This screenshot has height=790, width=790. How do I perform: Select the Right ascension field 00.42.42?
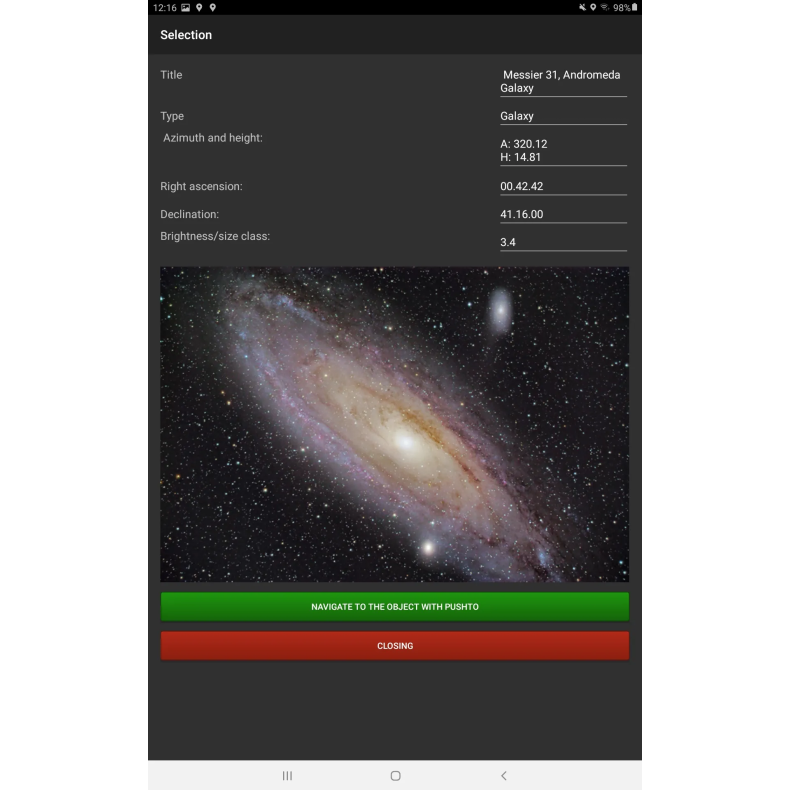coord(563,186)
